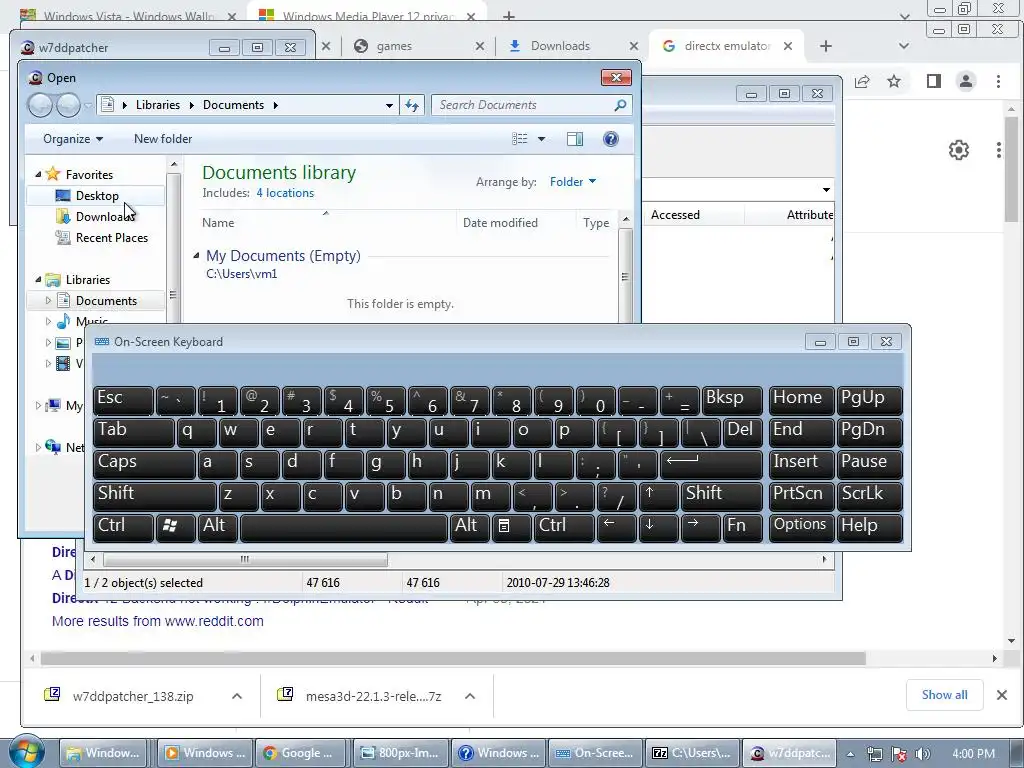The height and width of the screenshot is (768, 1024).
Task: Click Libraries in the address breadcrumb
Action: point(158,104)
